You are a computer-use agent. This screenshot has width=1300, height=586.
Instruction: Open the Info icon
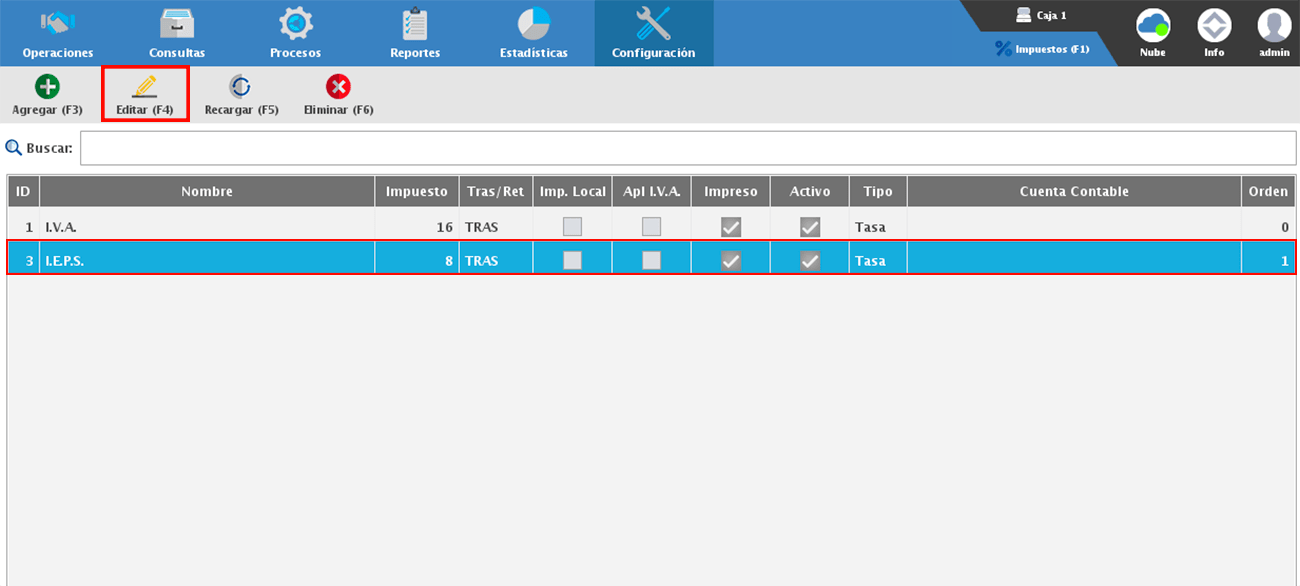(1214, 26)
